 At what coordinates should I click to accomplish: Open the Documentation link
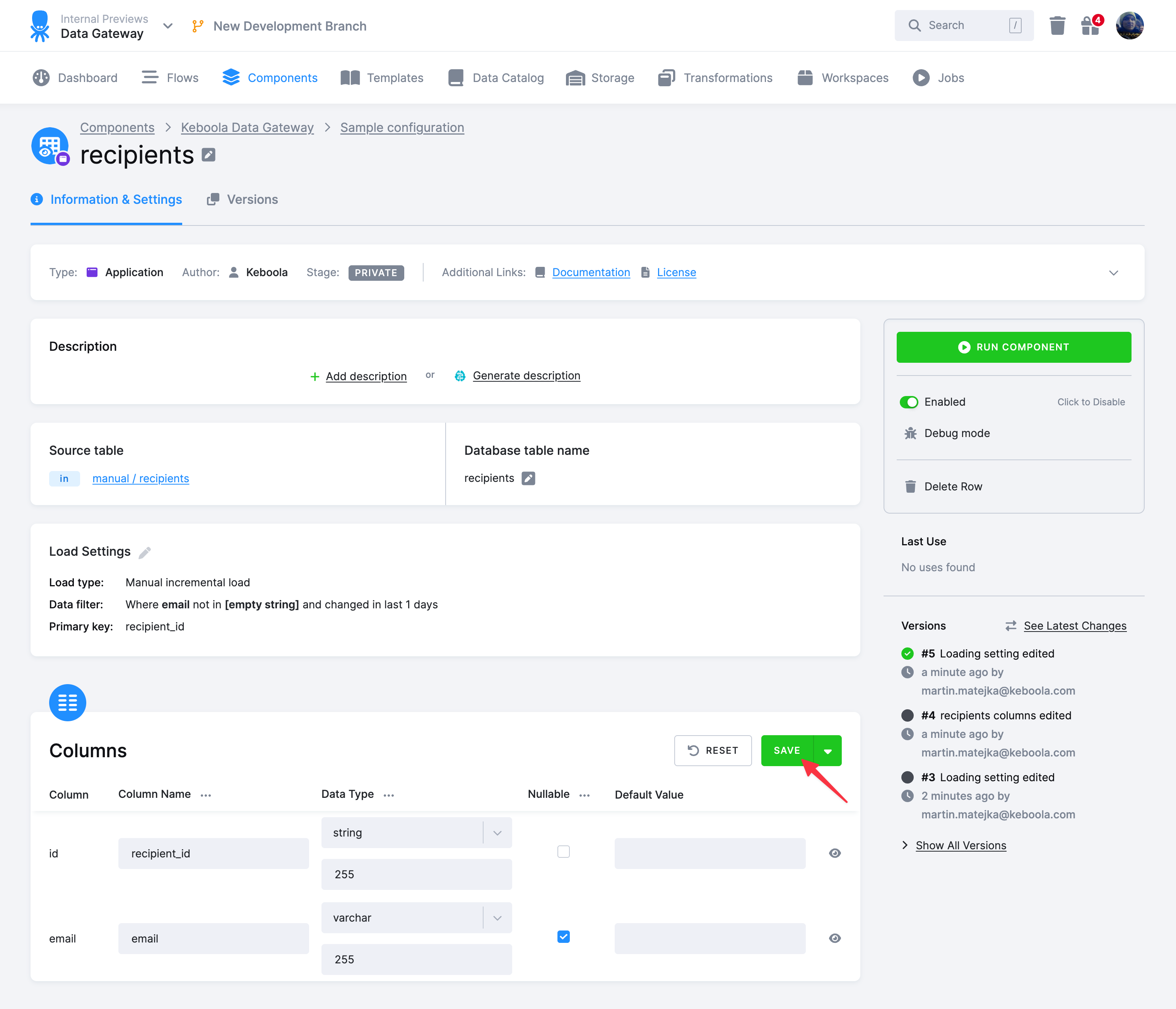(591, 272)
